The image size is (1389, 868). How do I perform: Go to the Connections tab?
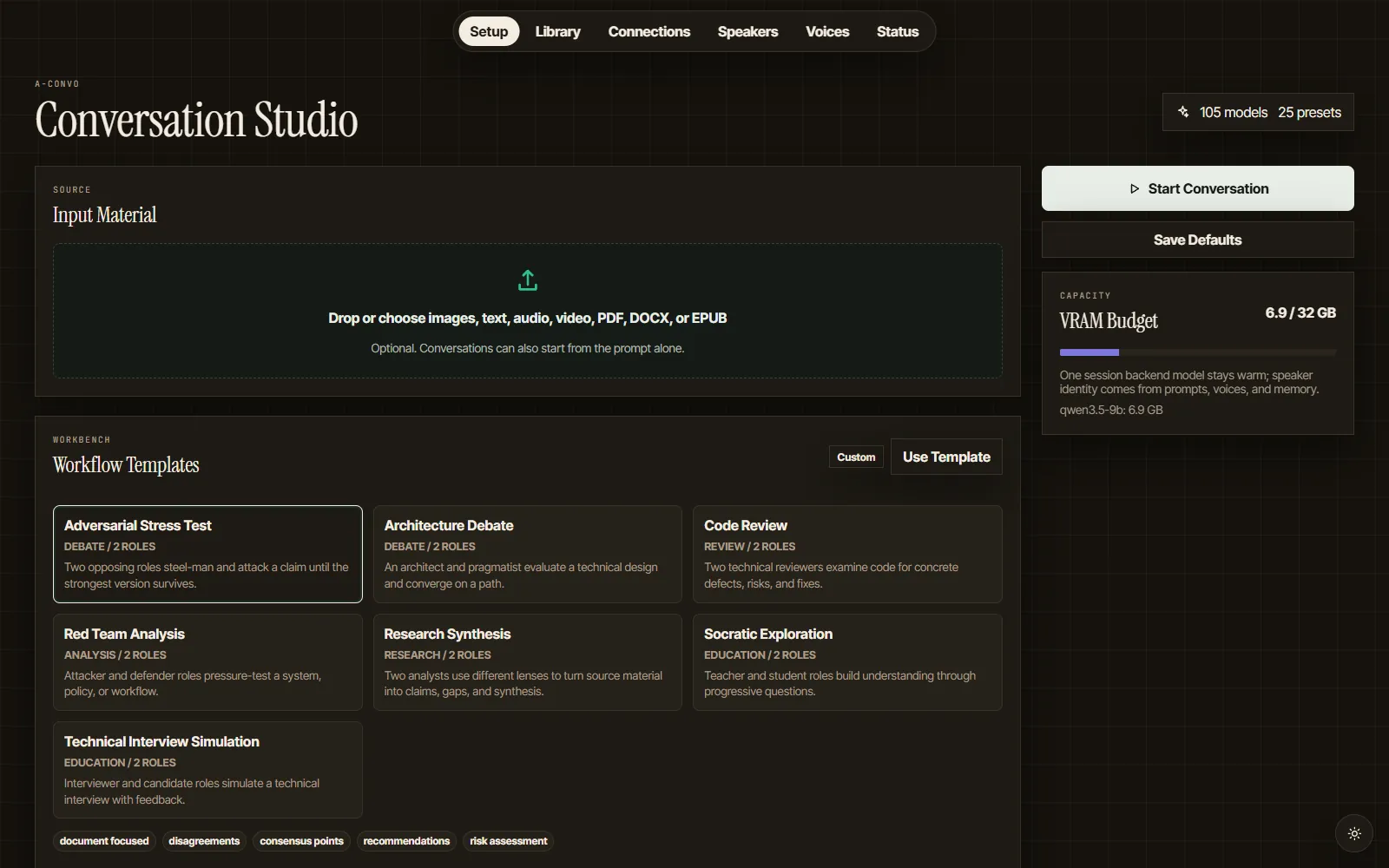pos(649,31)
